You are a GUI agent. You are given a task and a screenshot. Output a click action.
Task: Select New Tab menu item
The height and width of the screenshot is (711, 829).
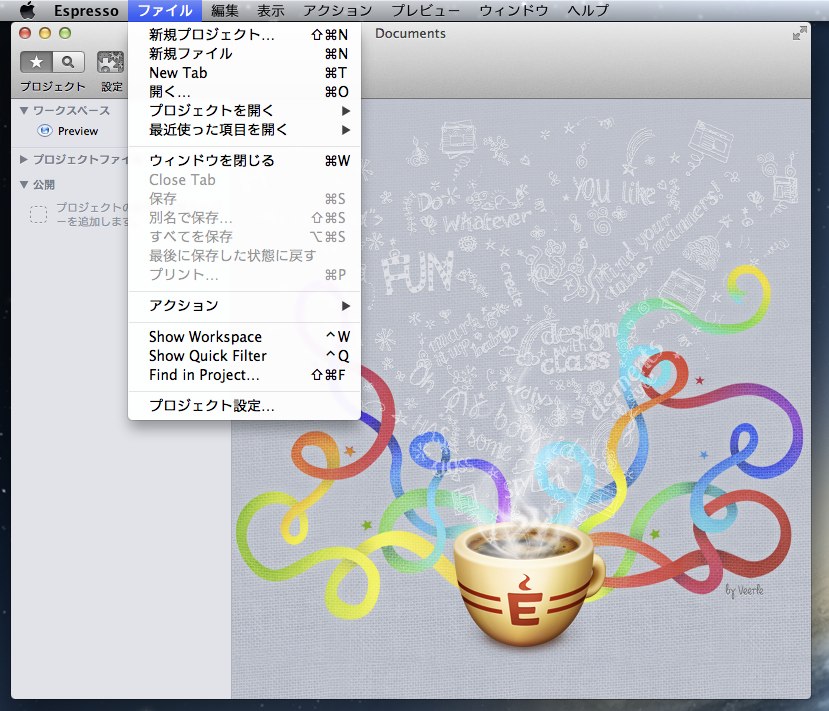pos(244,73)
